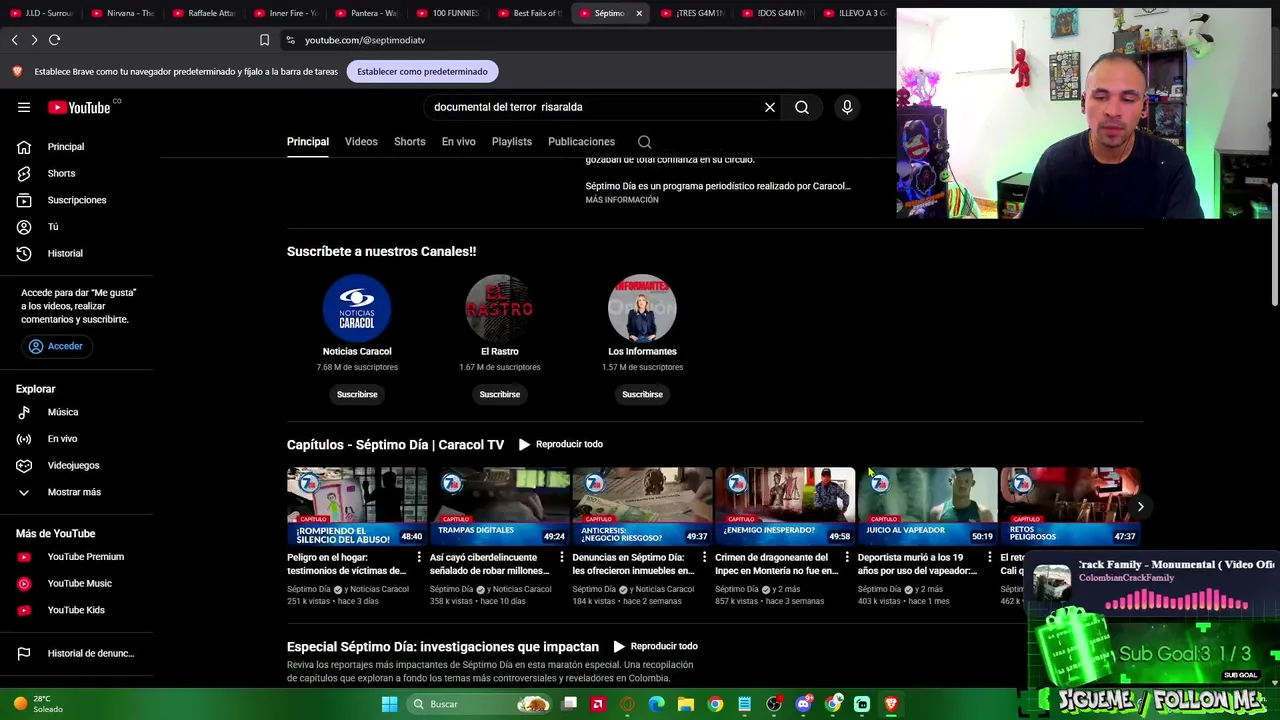
Task: Subscribe to El Rastro
Action: pyautogui.click(x=500, y=394)
